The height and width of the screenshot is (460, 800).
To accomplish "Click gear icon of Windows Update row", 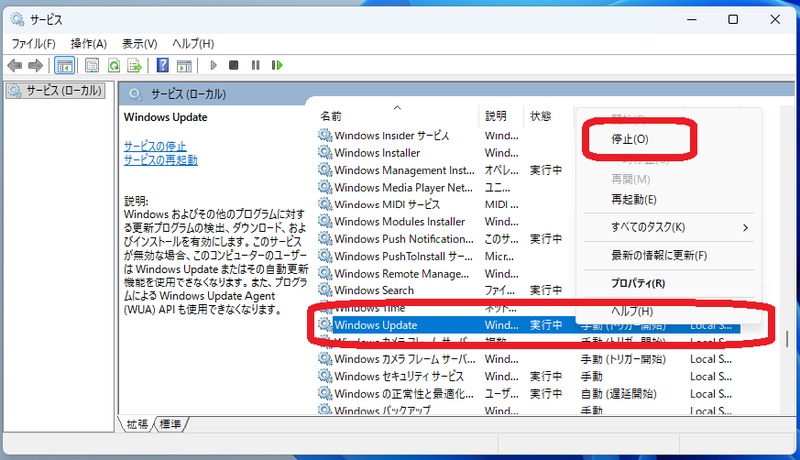I will pos(325,324).
